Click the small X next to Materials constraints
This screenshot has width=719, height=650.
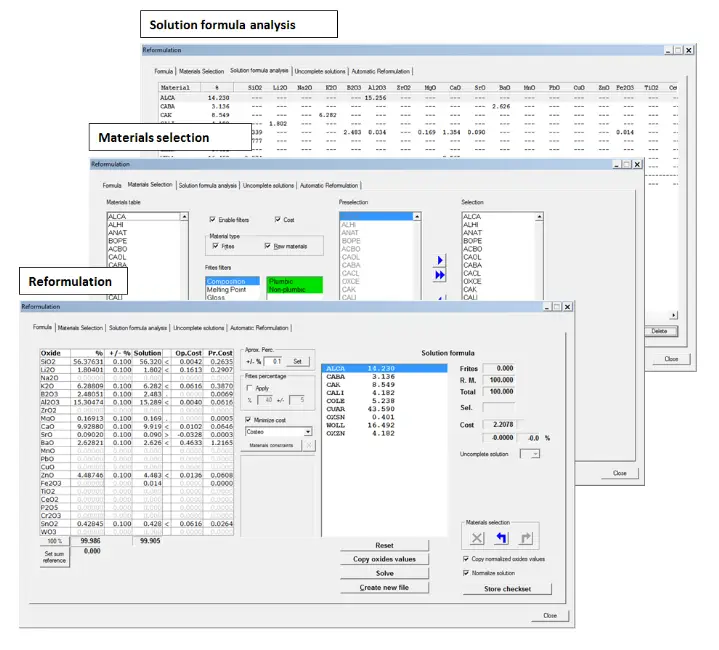pos(308,444)
